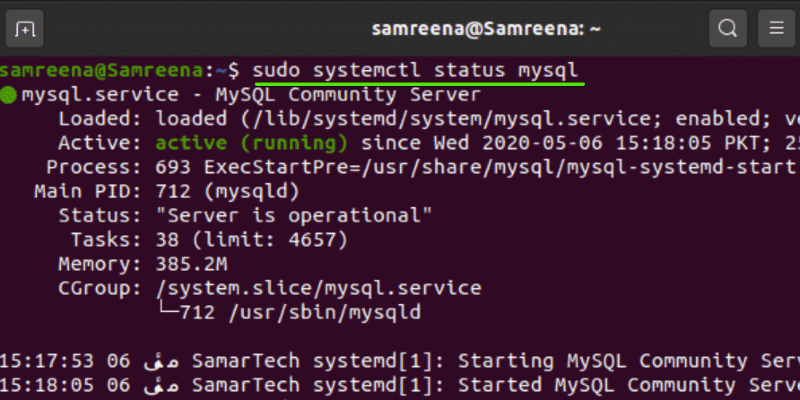The height and width of the screenshot is (400, 800).
Task: Click the CGroup /system.slice/mysql.service path
Action: 318,288
